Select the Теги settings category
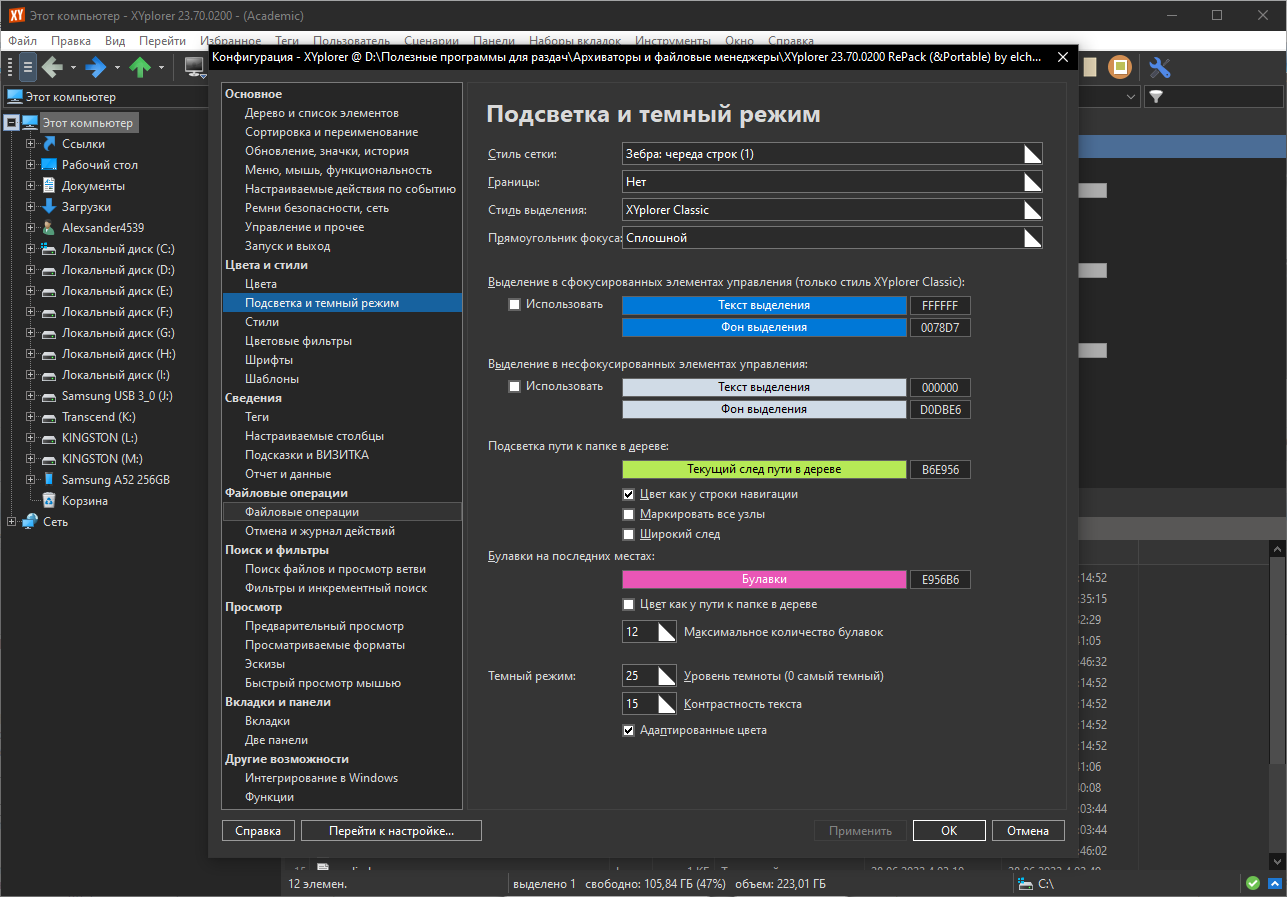The width and height of the screenshot is (1287, 897). [x=257, y=417]
